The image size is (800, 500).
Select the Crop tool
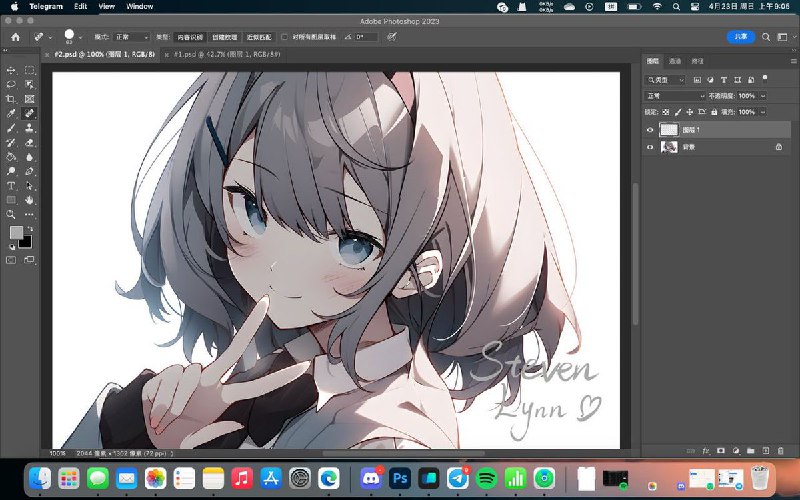pyautogui.click(x=11, y=99)
